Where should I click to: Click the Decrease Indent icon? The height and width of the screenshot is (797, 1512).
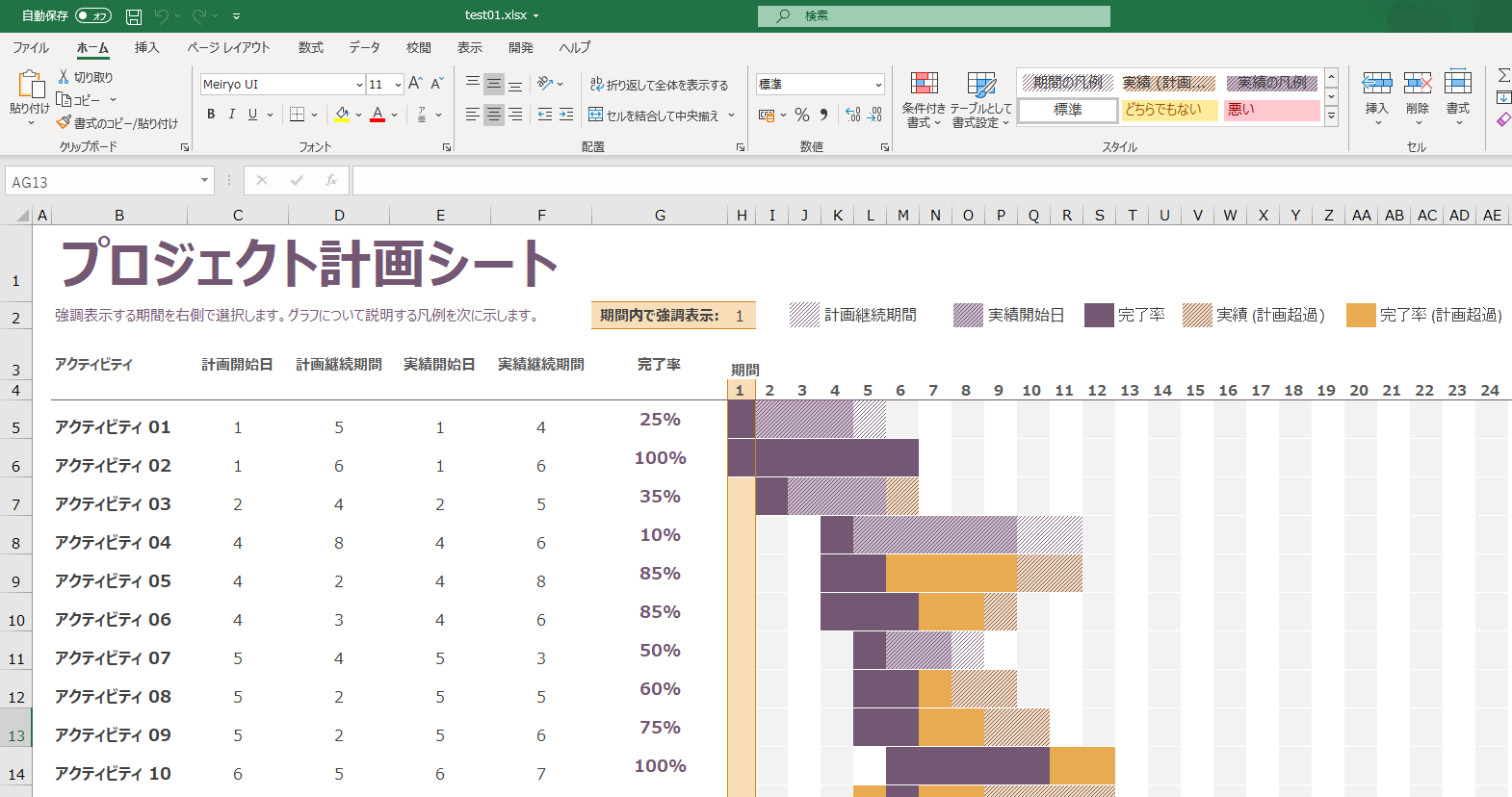click(545, 115)
